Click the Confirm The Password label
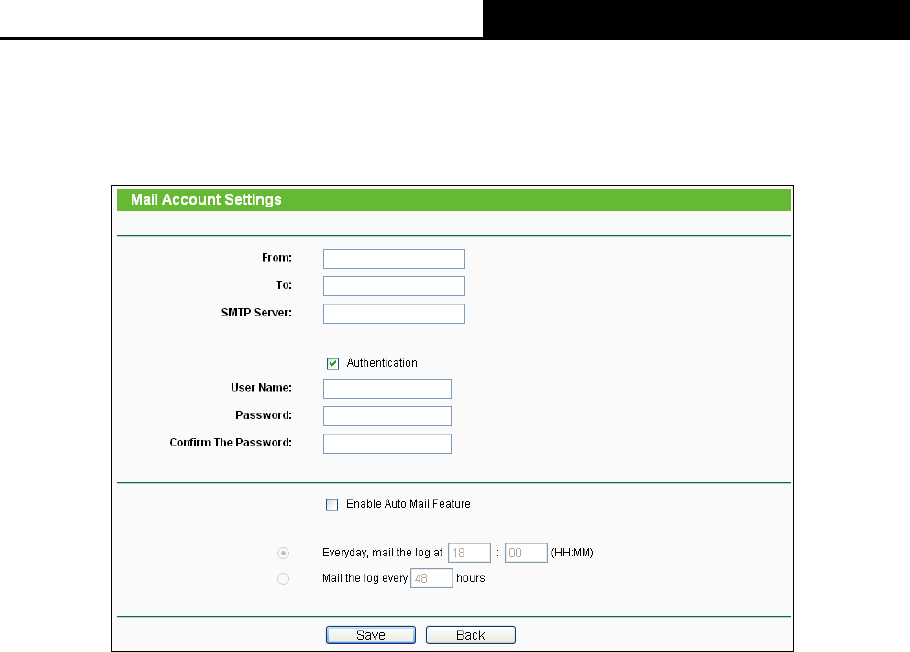This screenshot has width=910, height=652. pos(230,442)
